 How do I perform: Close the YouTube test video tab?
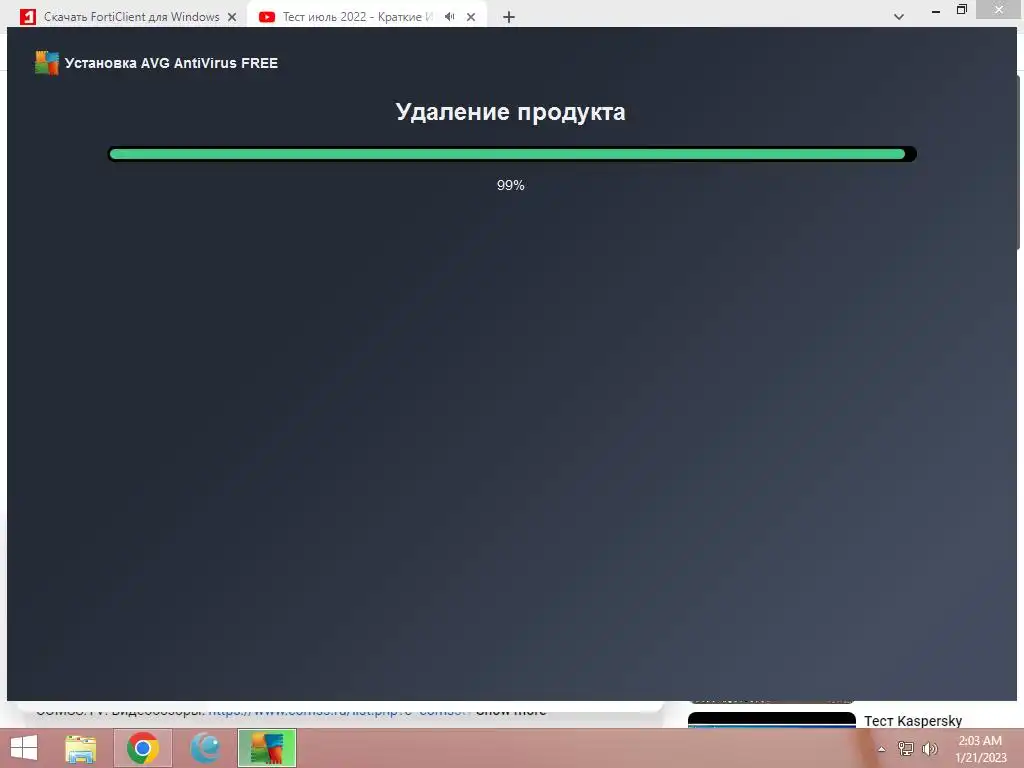pos(471,17)
